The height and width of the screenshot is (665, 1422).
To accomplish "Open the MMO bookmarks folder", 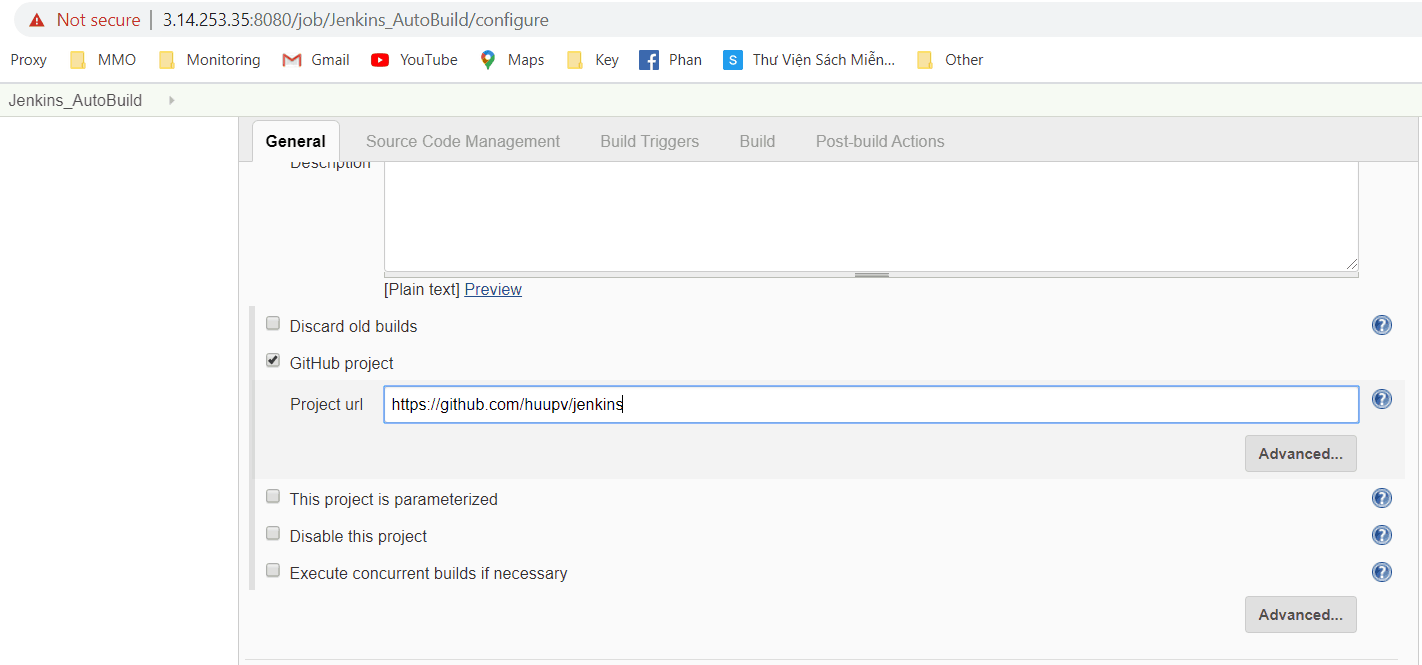I will [x=102, y=59].
